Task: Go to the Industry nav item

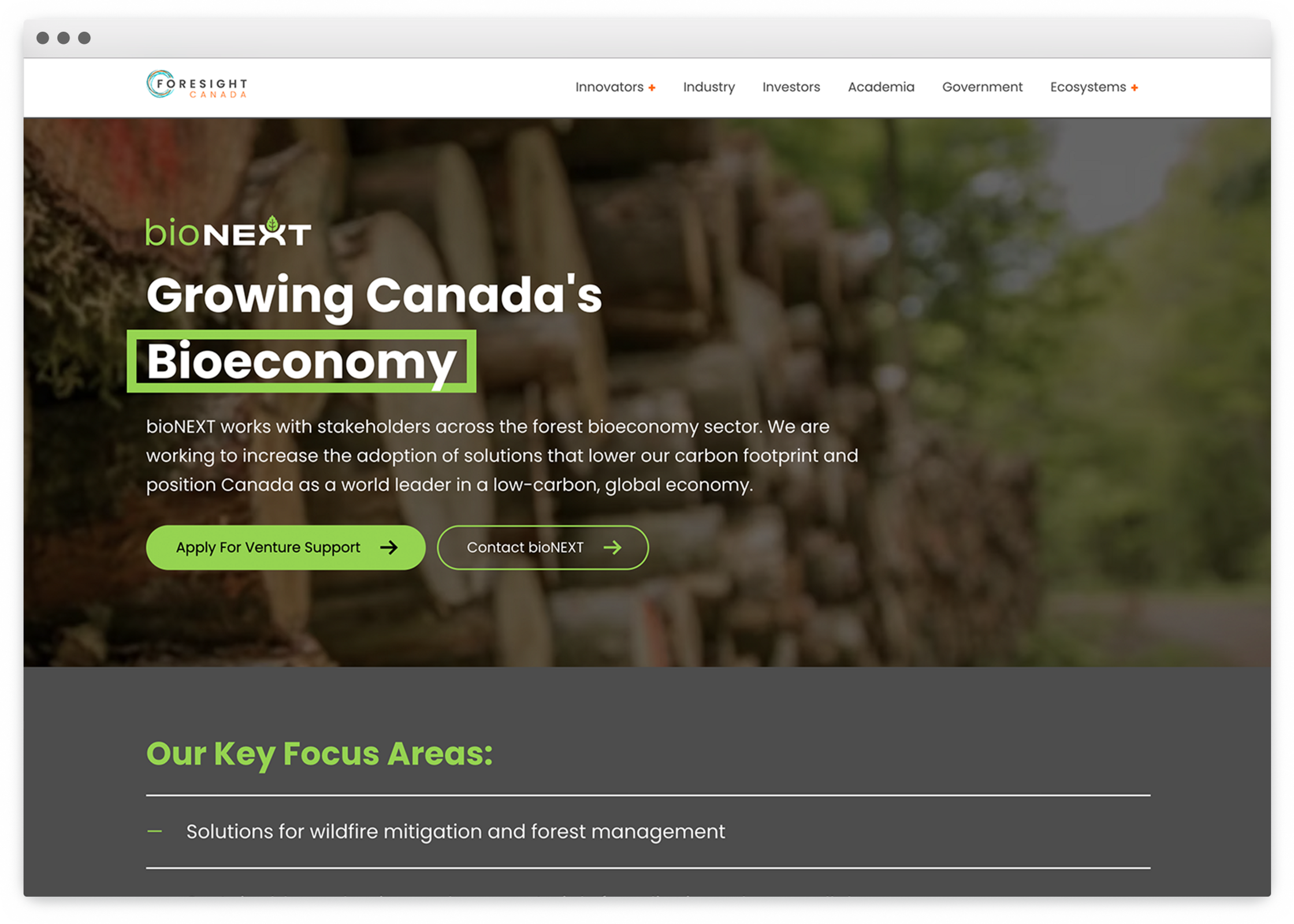Action: 709,87
